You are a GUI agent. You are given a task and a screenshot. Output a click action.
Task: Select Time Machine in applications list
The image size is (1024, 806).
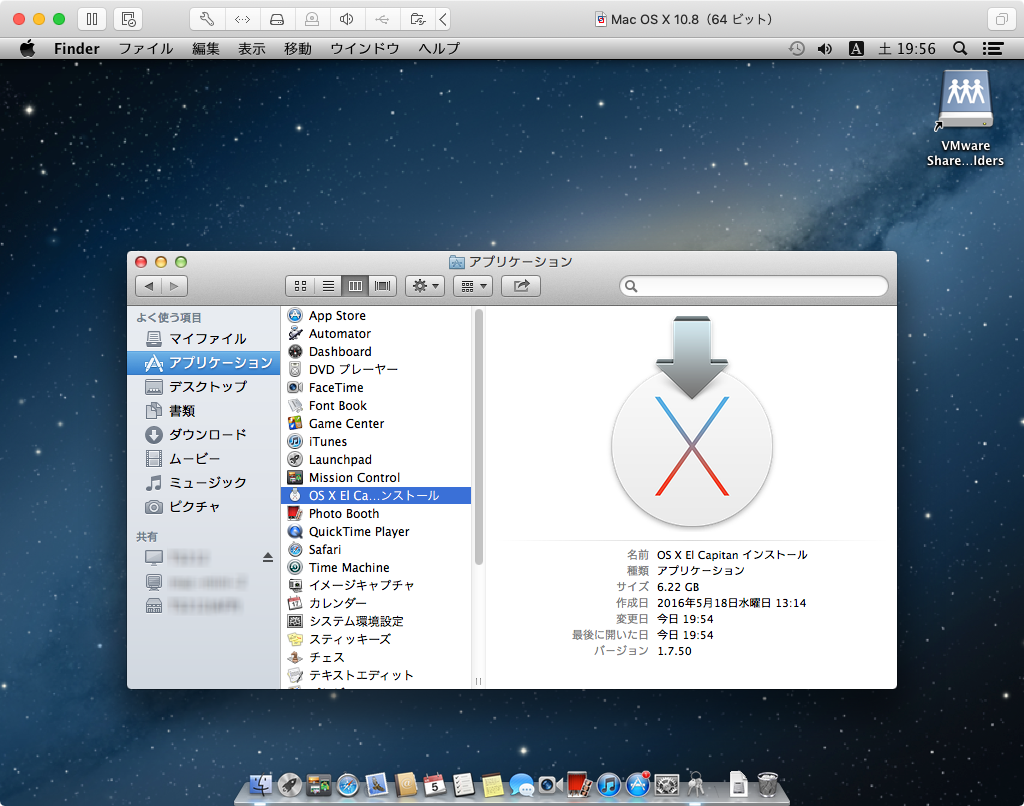[376, 568]
